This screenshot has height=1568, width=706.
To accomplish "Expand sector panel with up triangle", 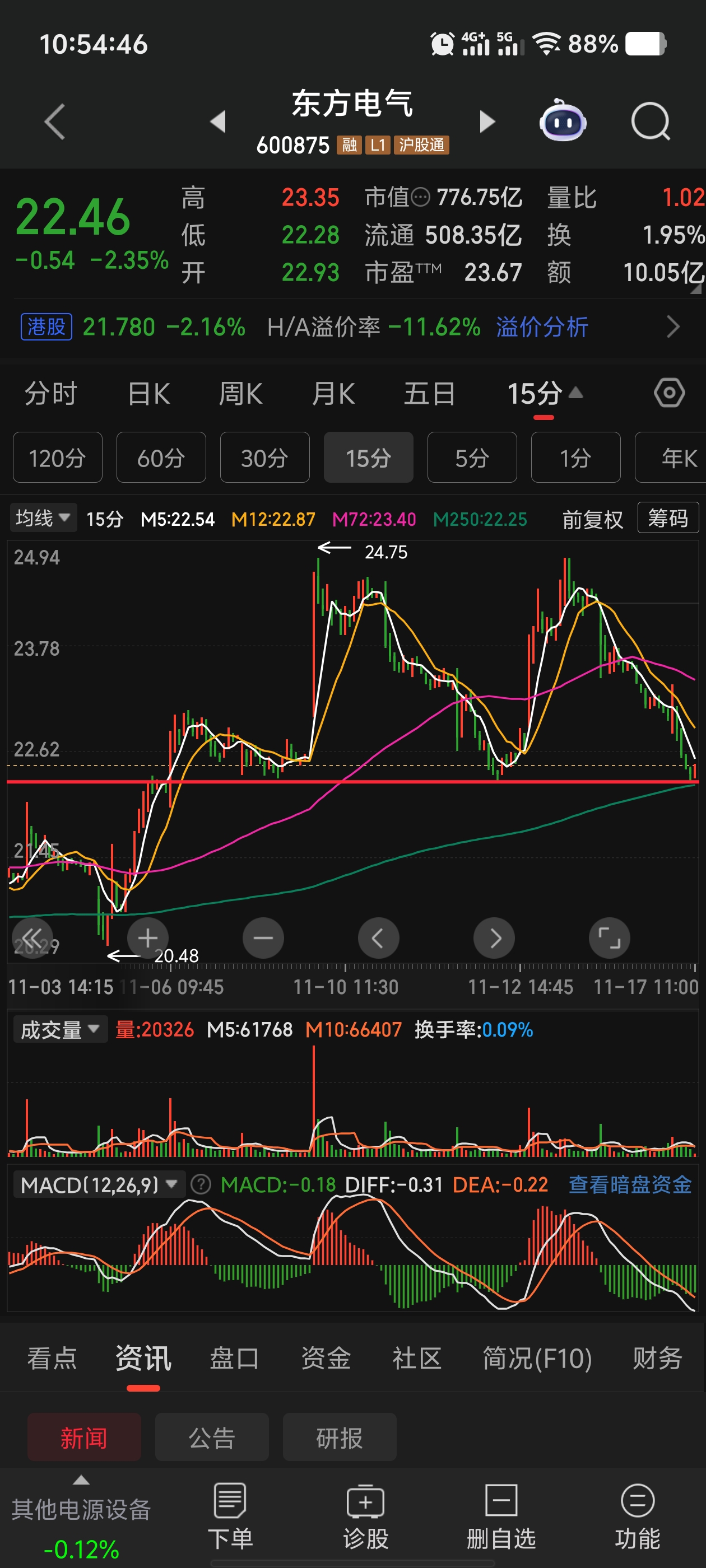I will tap(81, 1480).
